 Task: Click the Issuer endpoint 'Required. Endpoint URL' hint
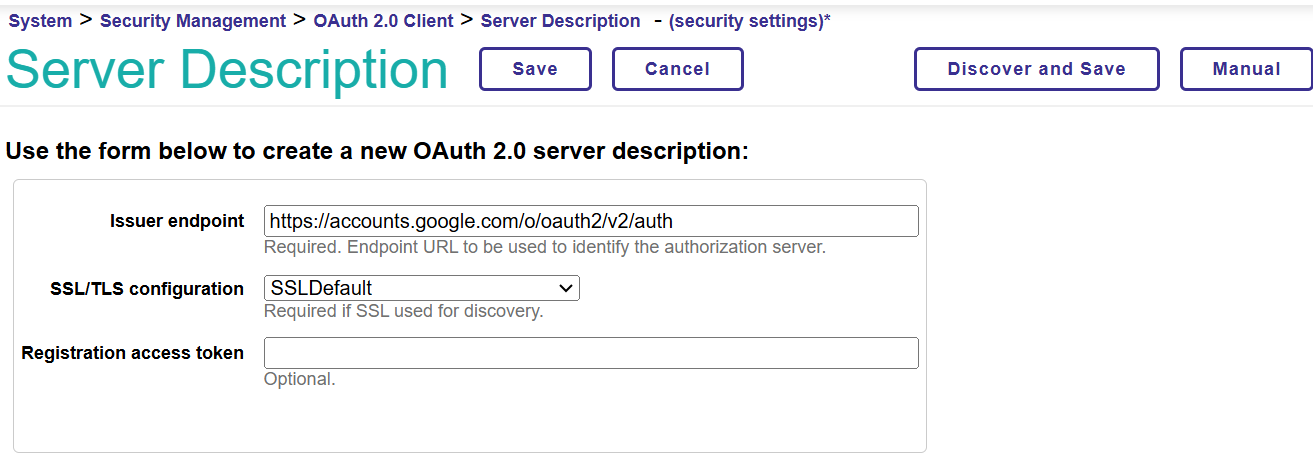[x=544, y=247]
